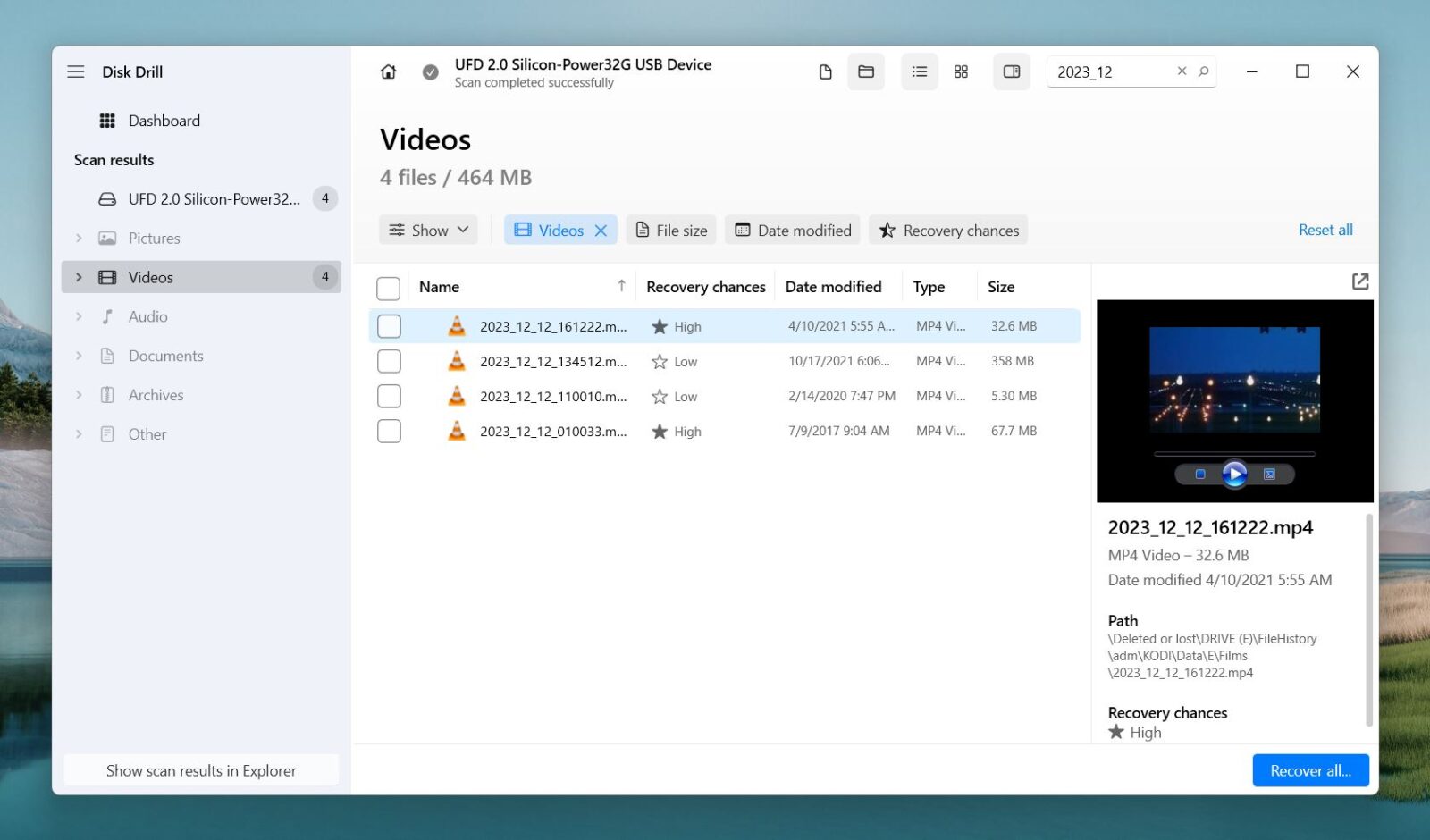Check the box for 2023_12_12_161222.mp4
Viewport: 1430px width, 840px height.
pyautogui.click(x=389, y=325)
